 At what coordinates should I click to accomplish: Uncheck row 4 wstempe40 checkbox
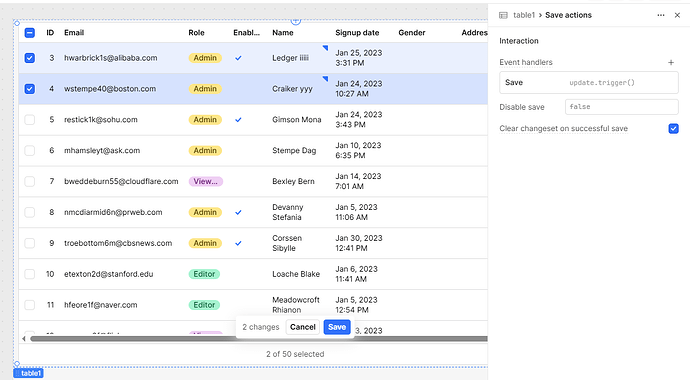point(29,89)
